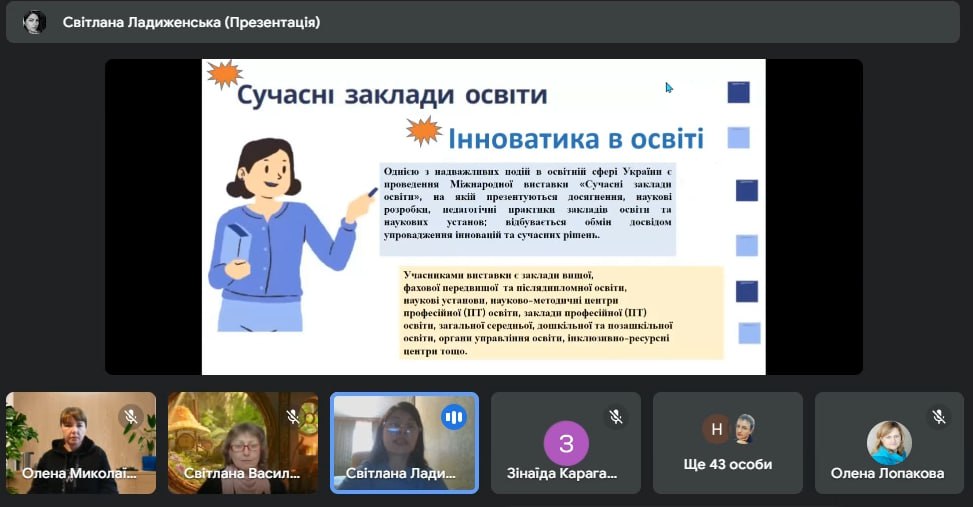Click presenter avatar in the top bar
The height and width of the screenshot is (507, 973).
point(35,22)
